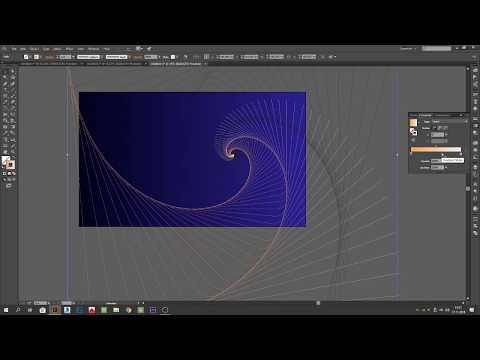
Task: Apply gradient along stroke button
Action: [441, 128]
